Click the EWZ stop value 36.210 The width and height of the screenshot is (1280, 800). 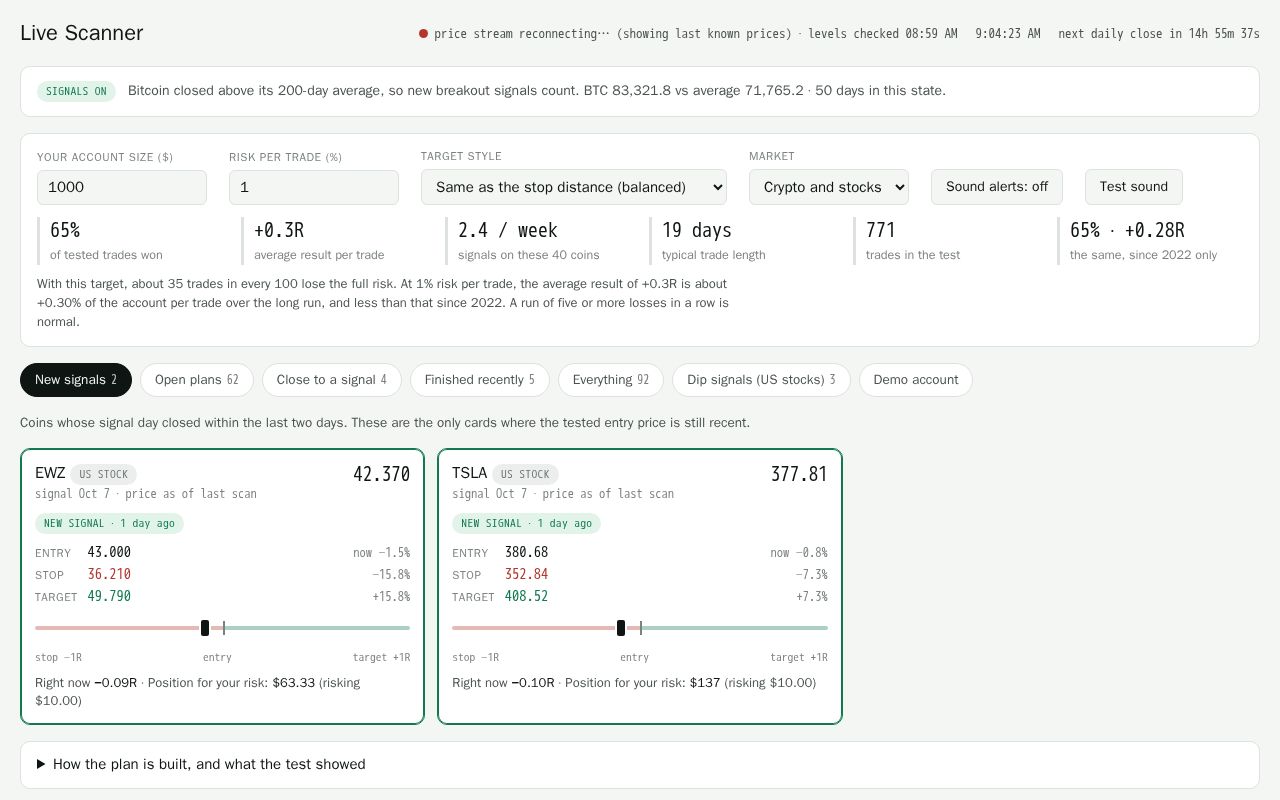point(109,574)
